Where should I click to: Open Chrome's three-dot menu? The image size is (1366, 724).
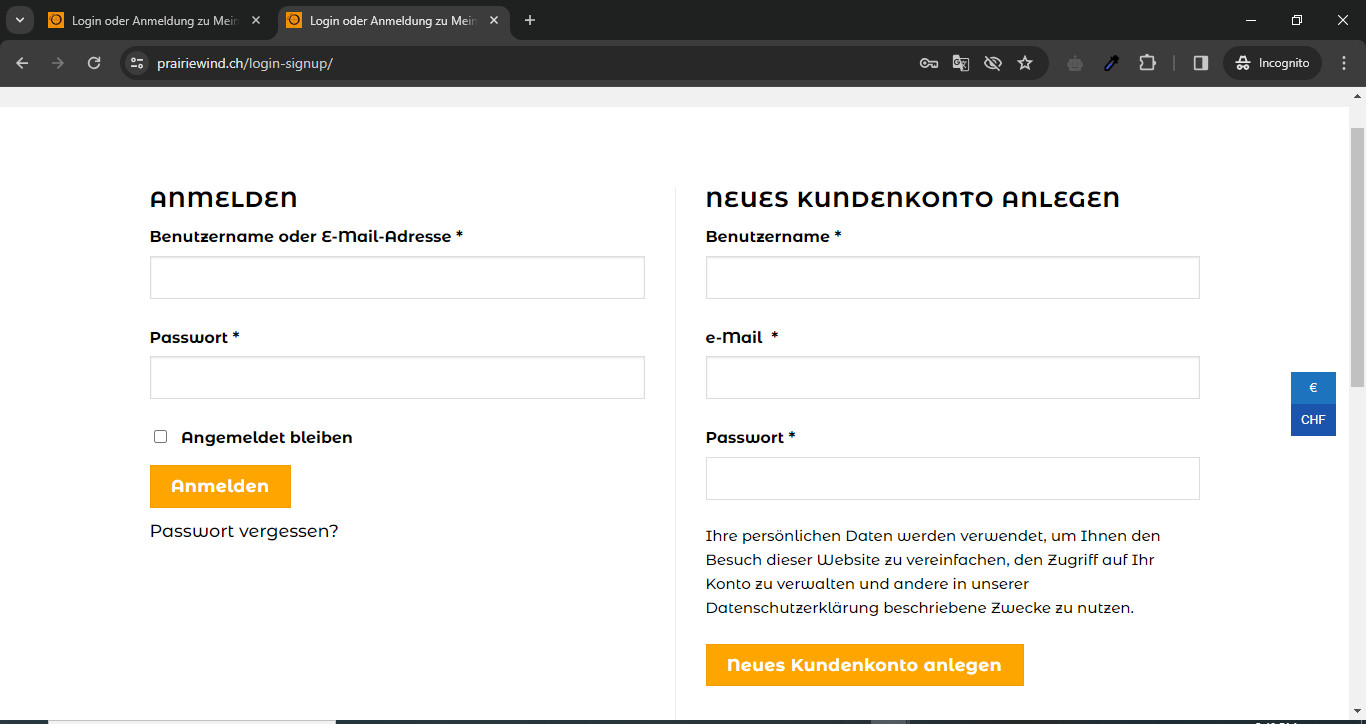coord(1345,63)
